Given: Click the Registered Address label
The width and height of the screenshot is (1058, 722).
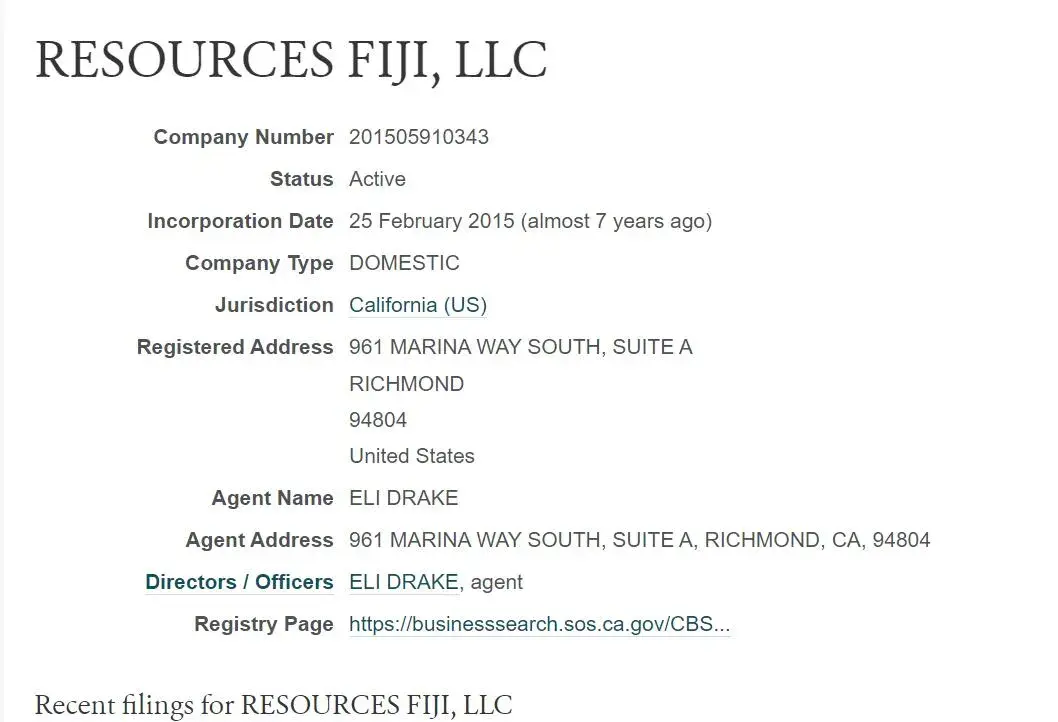Looking at the screenshot, I should click(x=235, y=347).
